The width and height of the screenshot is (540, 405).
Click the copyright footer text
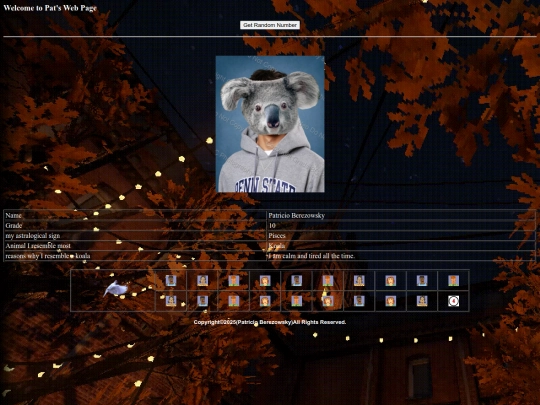[x=270, y=322]
